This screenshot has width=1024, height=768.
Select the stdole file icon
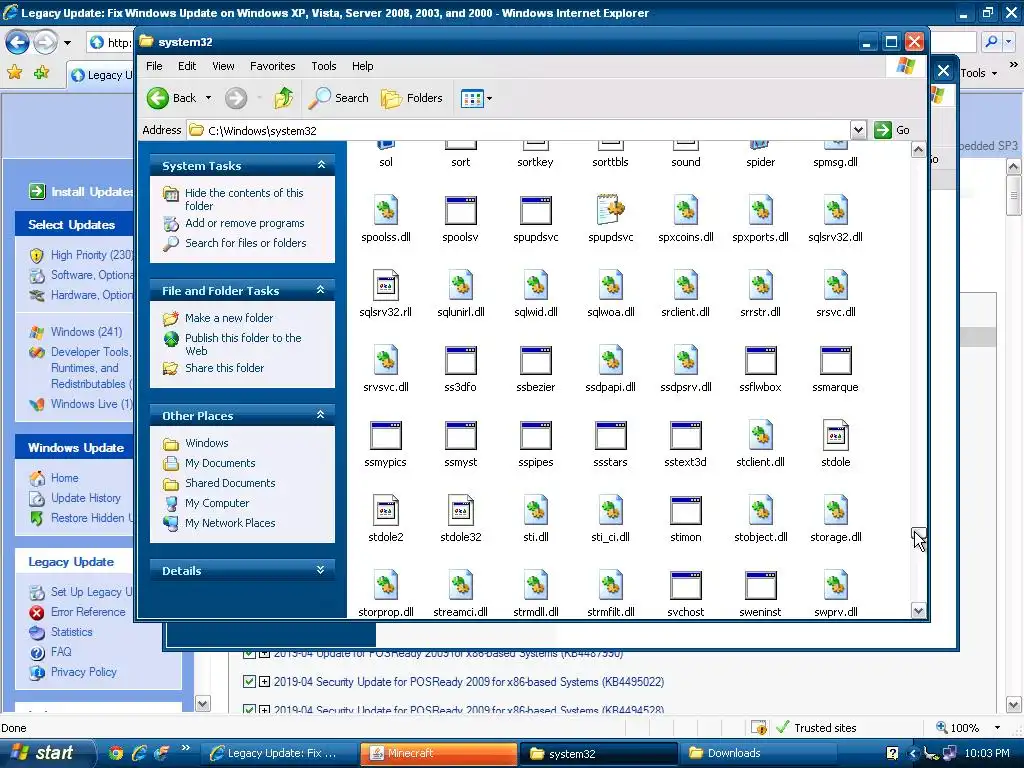[x=835, y=436]
